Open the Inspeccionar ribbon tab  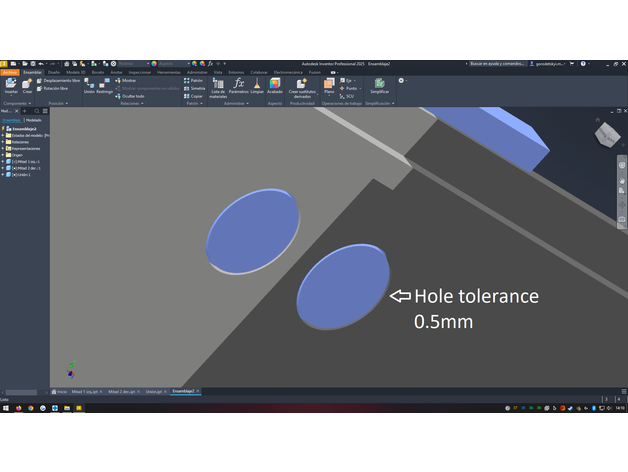click(139, 72)
